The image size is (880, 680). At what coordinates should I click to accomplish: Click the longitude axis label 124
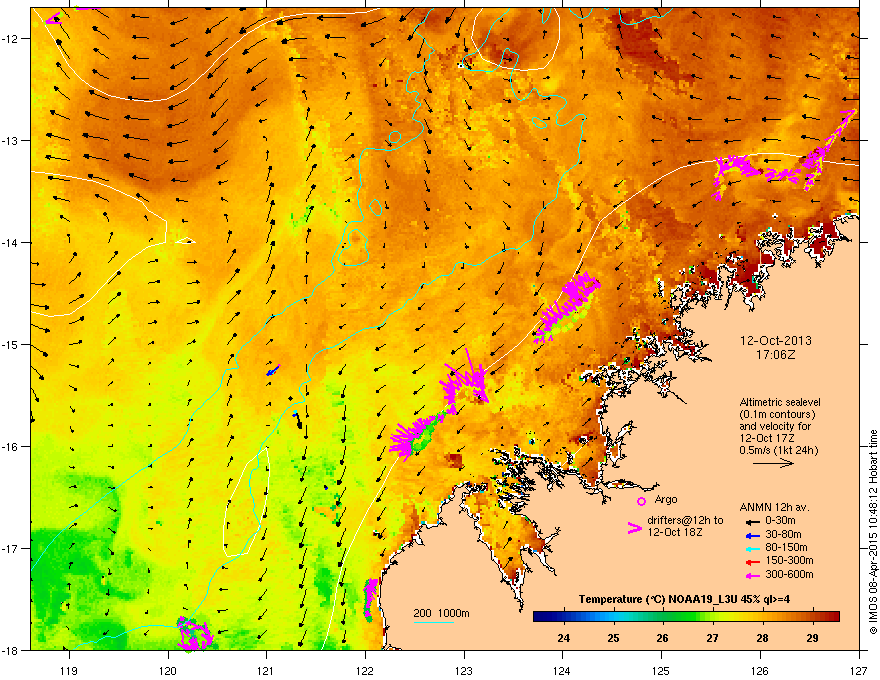click(x=562, y=670)
